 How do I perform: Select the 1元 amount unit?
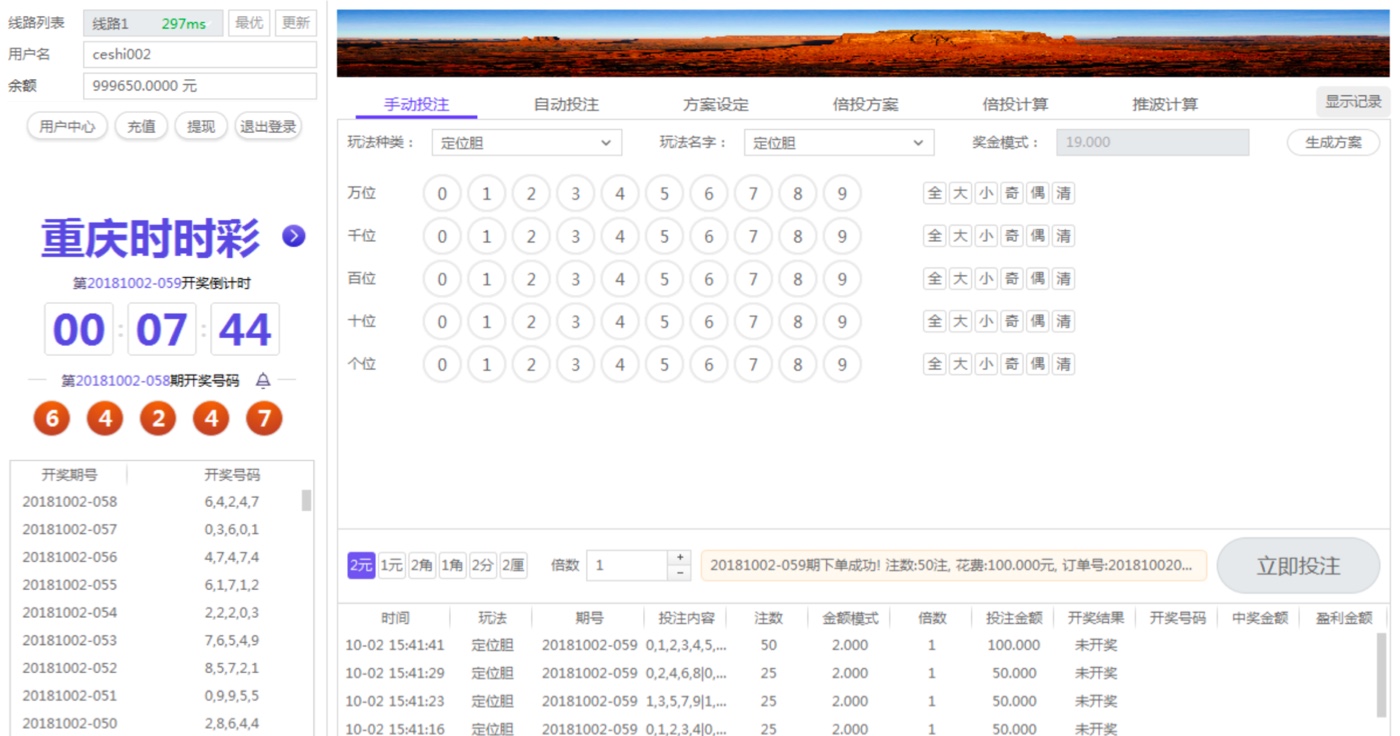pos(391,566)
